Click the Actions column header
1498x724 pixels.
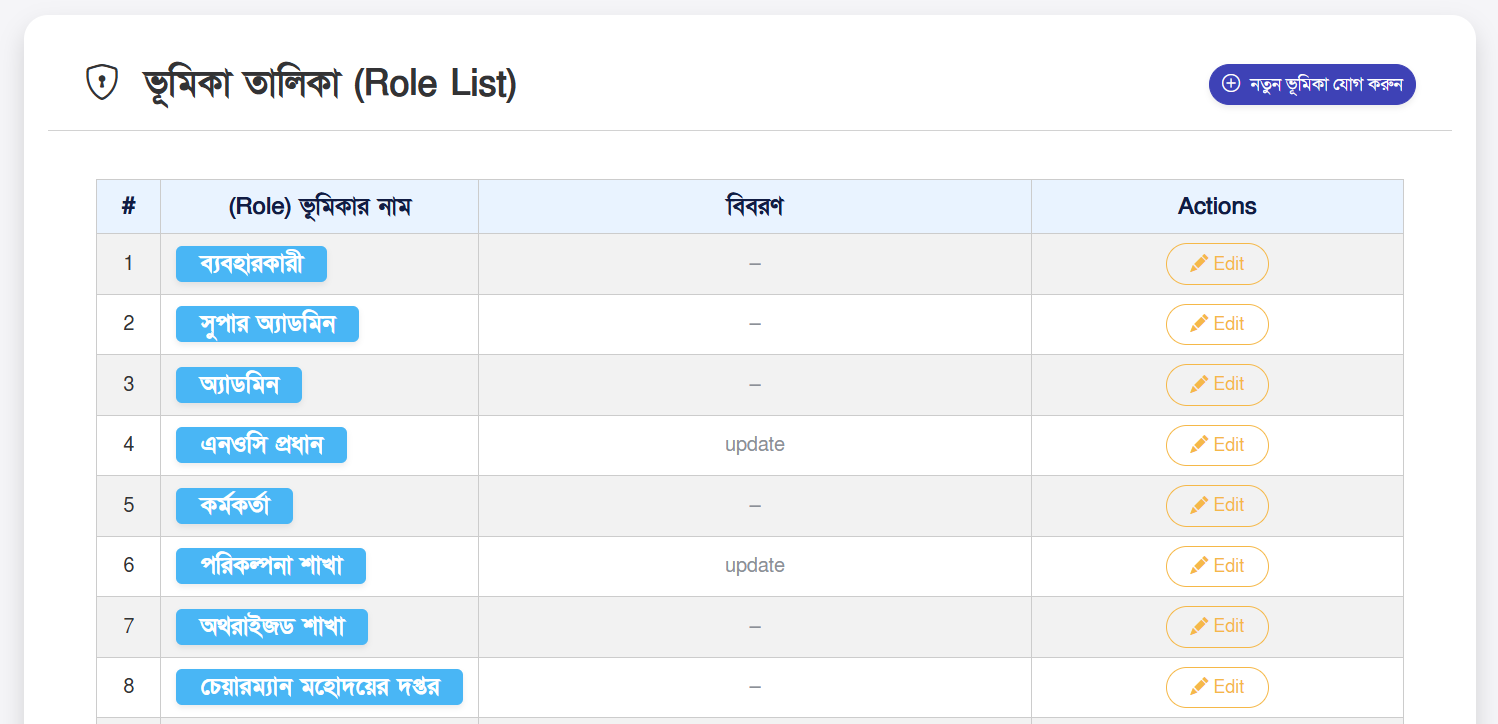point(1217,206)
